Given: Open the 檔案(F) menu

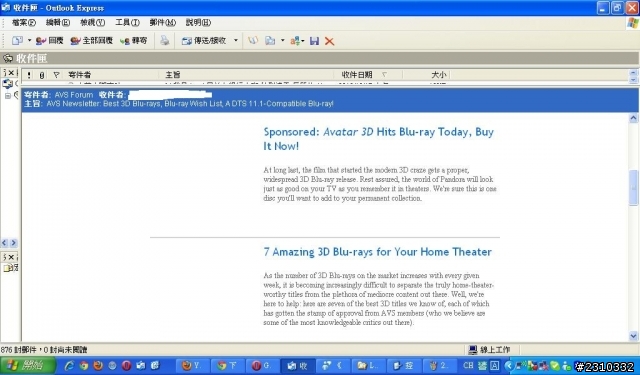Looking at the screenshot, I should 24,22.
